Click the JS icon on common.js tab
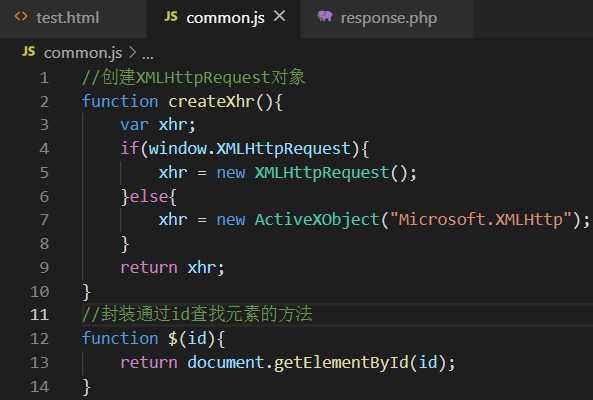 click(171, 16)
